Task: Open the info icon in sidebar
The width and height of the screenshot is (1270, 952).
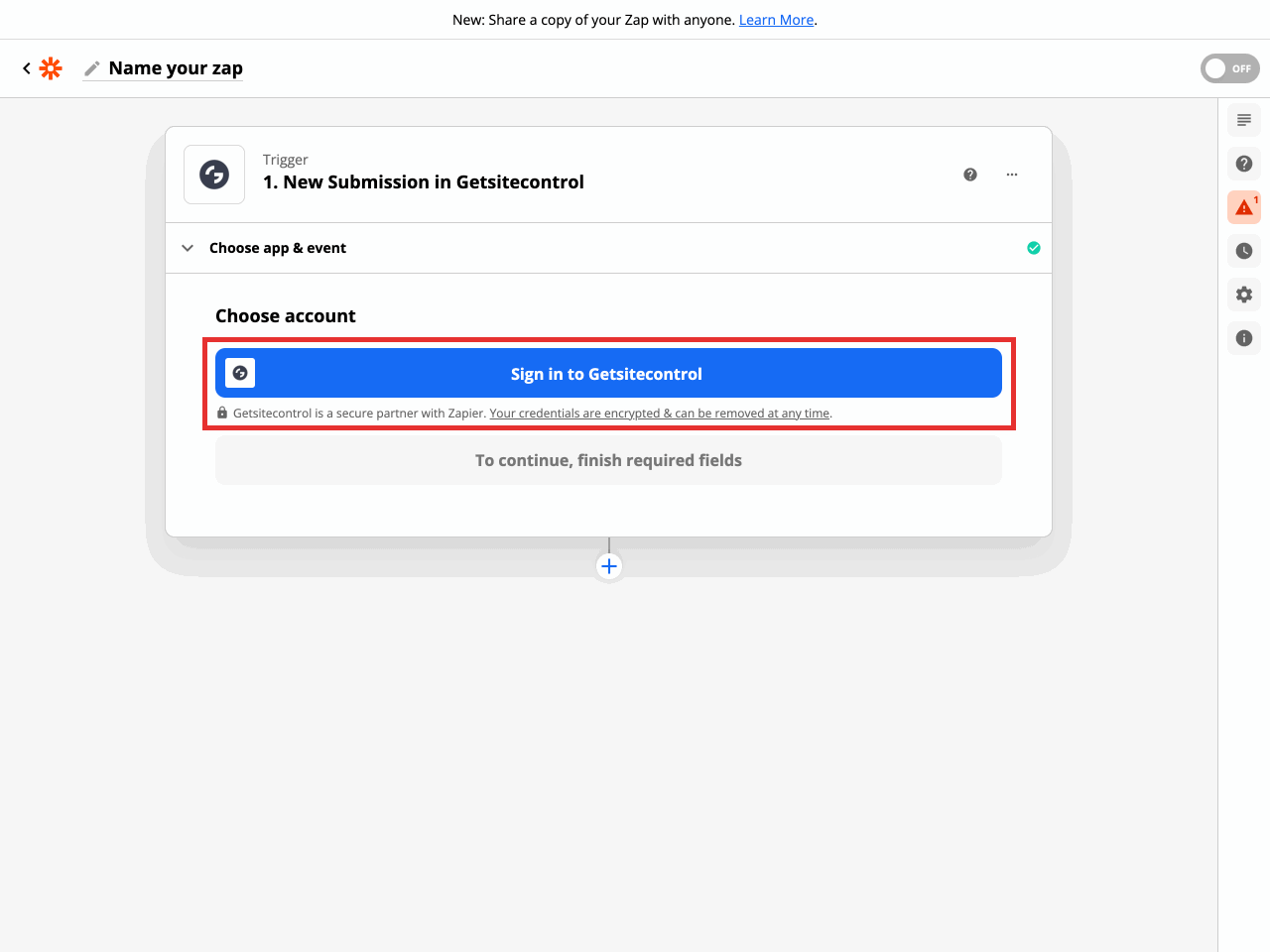Action: pyautogui.click(x=1244, y=338)
